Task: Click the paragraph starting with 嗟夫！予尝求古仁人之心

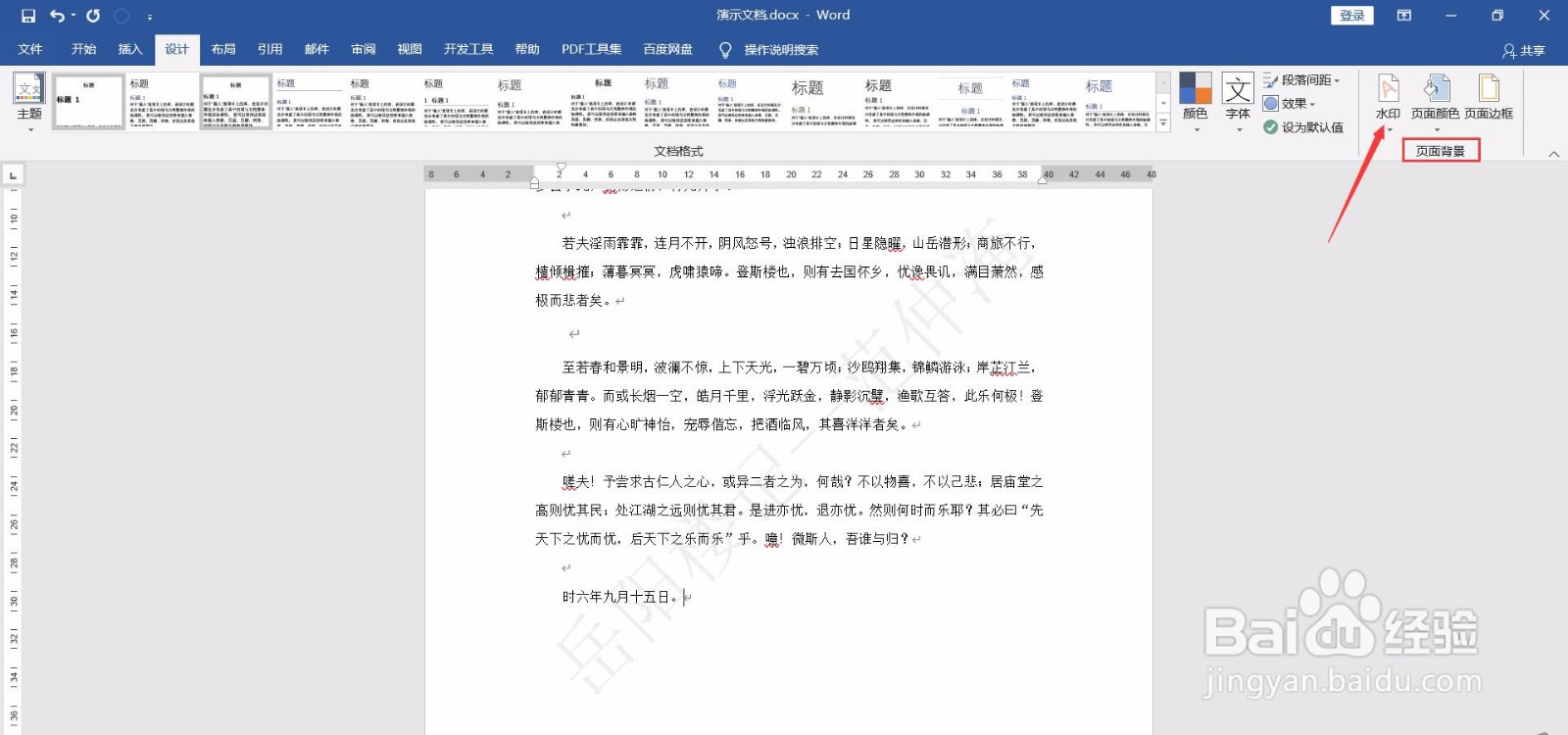Action: (789, 510)
